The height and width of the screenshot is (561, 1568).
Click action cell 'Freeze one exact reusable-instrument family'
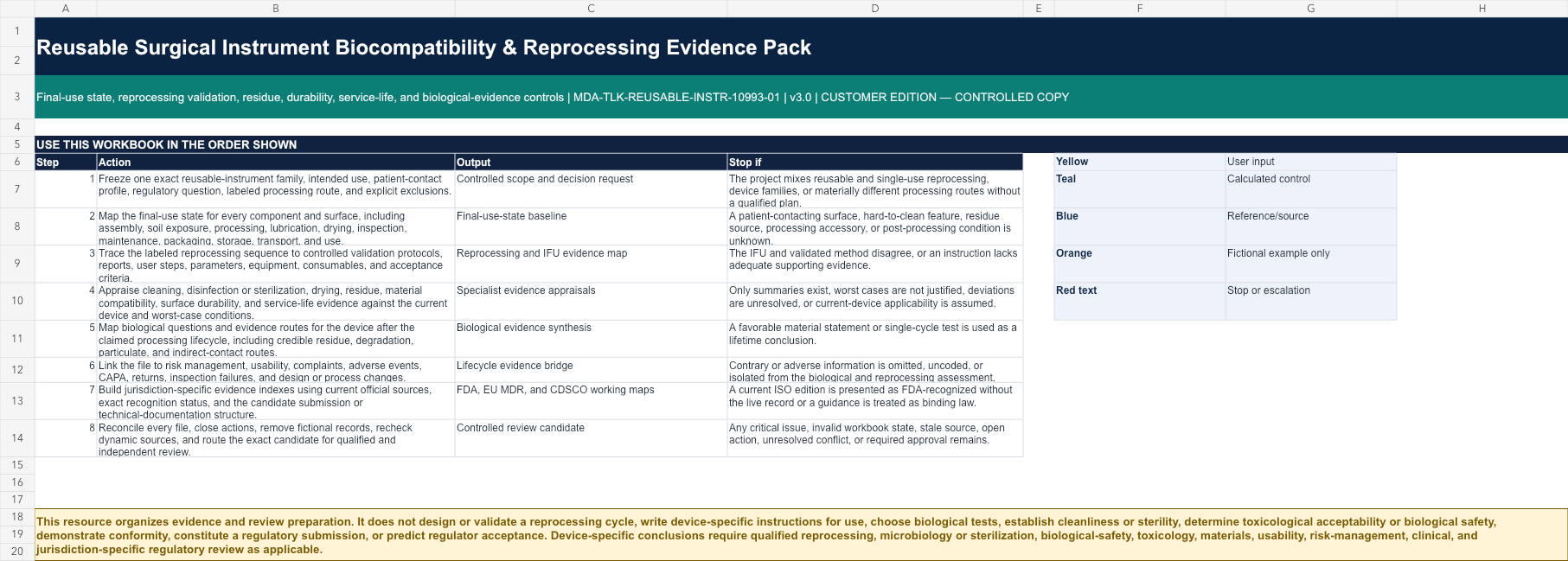point(276,189)
